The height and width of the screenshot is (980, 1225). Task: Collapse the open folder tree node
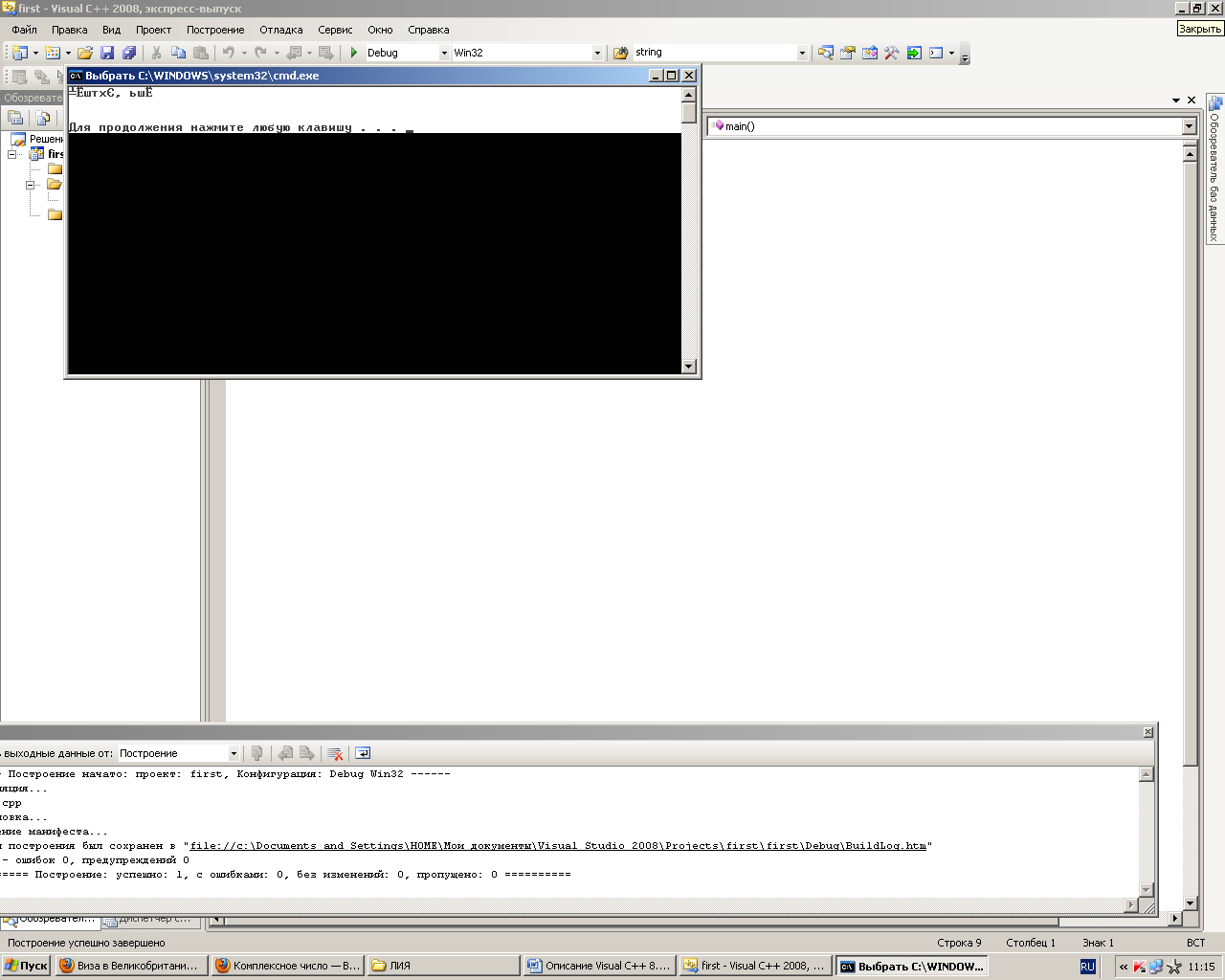(30, 185)
